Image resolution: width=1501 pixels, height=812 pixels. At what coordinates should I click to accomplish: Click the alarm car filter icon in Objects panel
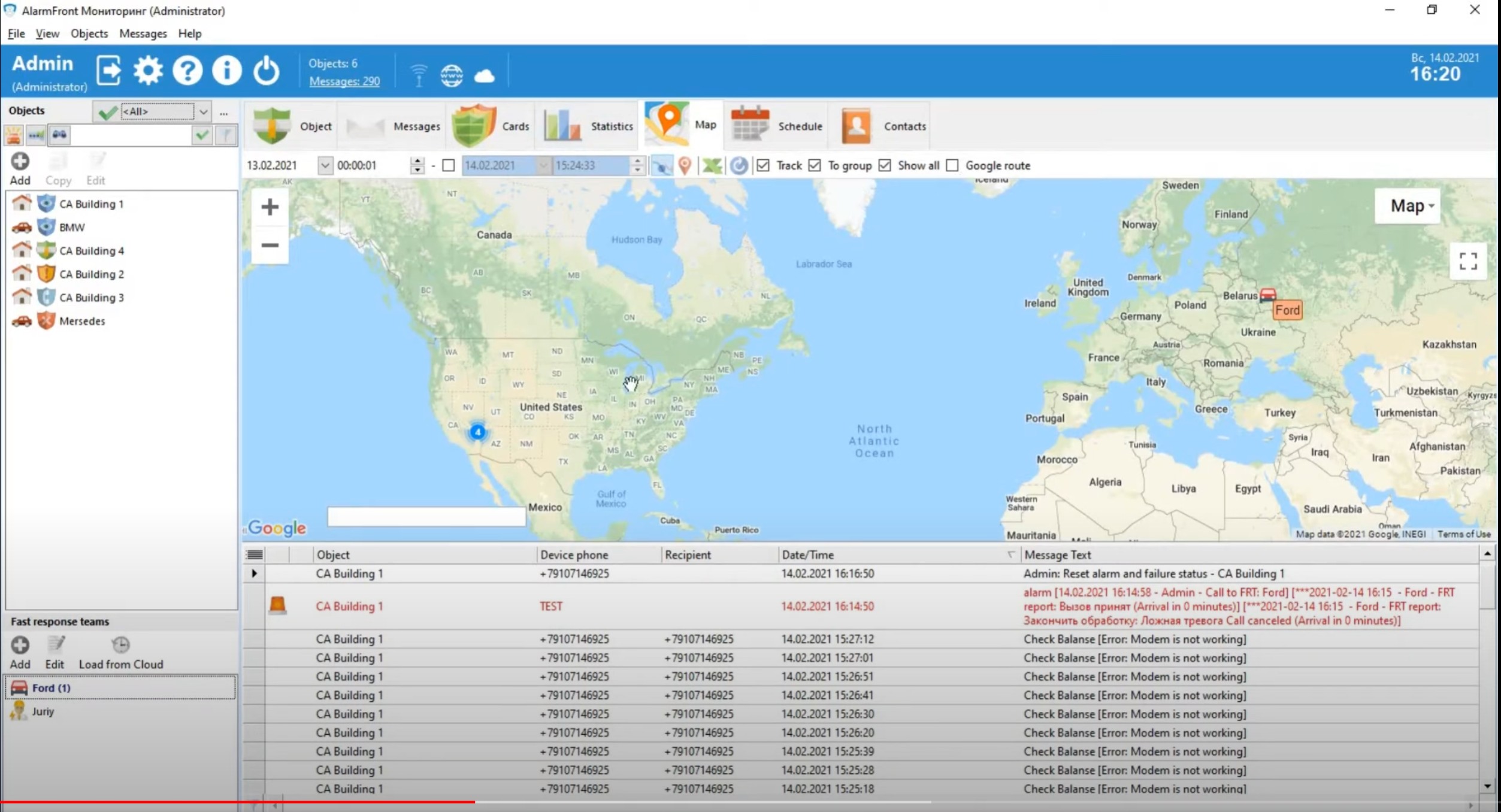(13, 135)
